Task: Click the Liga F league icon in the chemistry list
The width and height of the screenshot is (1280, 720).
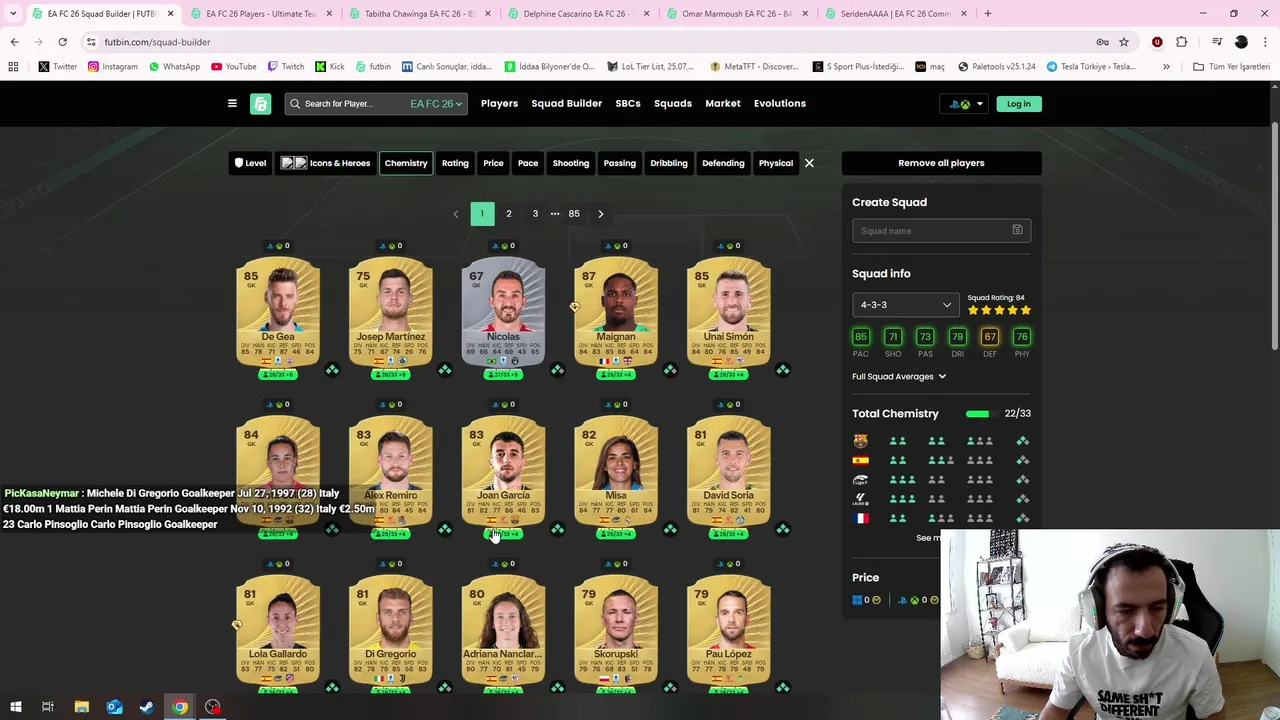Action: (860, 479)
